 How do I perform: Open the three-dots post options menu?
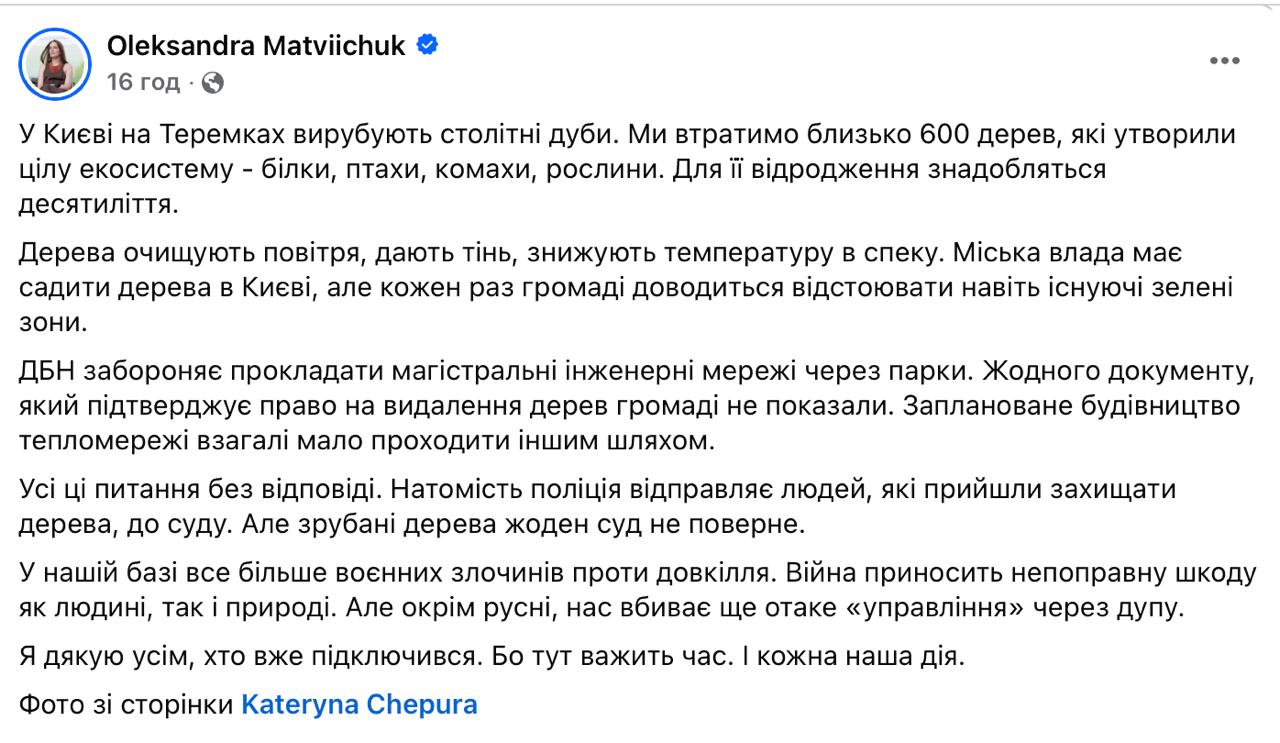click(x=1225, y=61)
